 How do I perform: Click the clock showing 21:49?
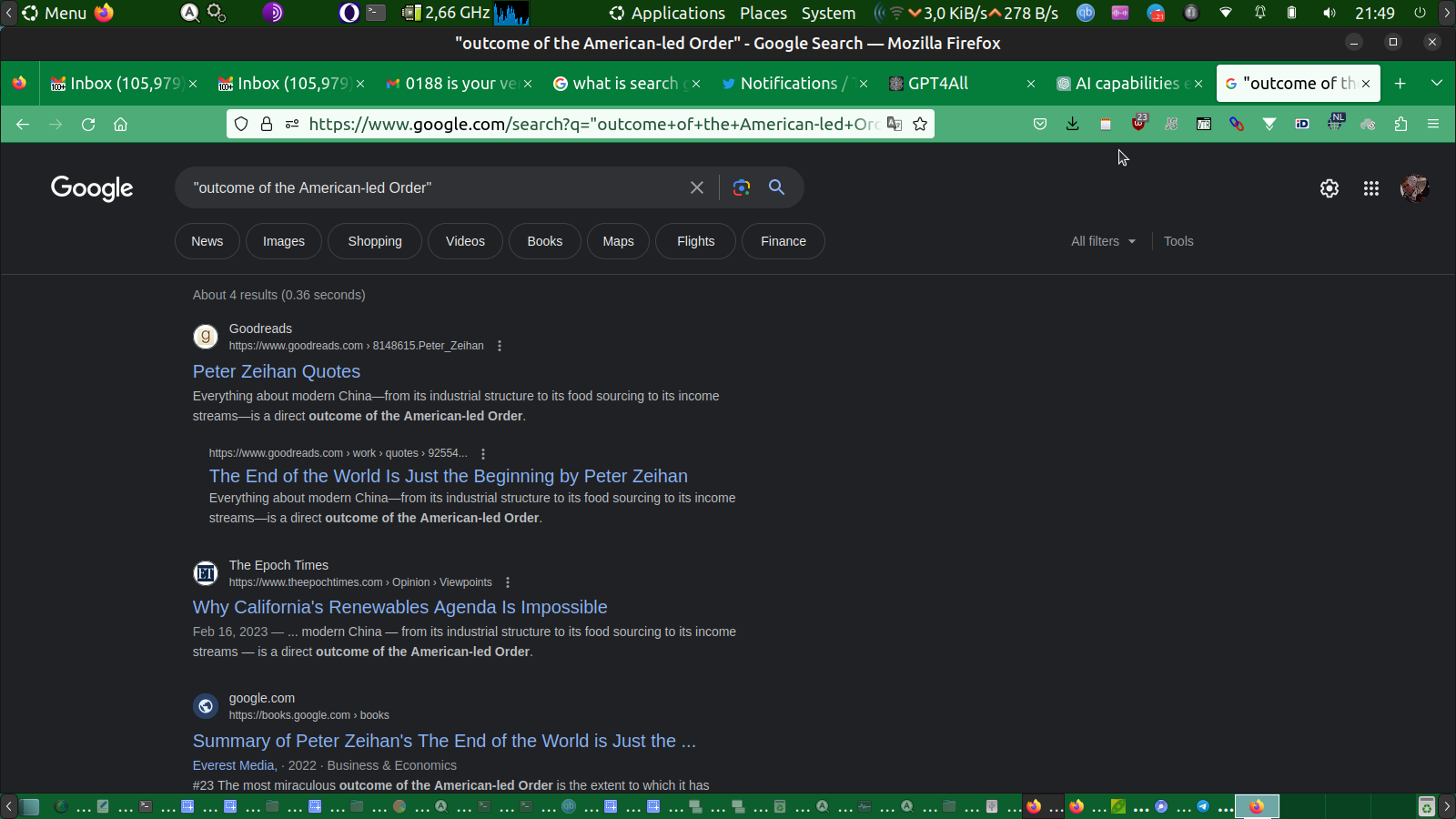(1375, 13)
